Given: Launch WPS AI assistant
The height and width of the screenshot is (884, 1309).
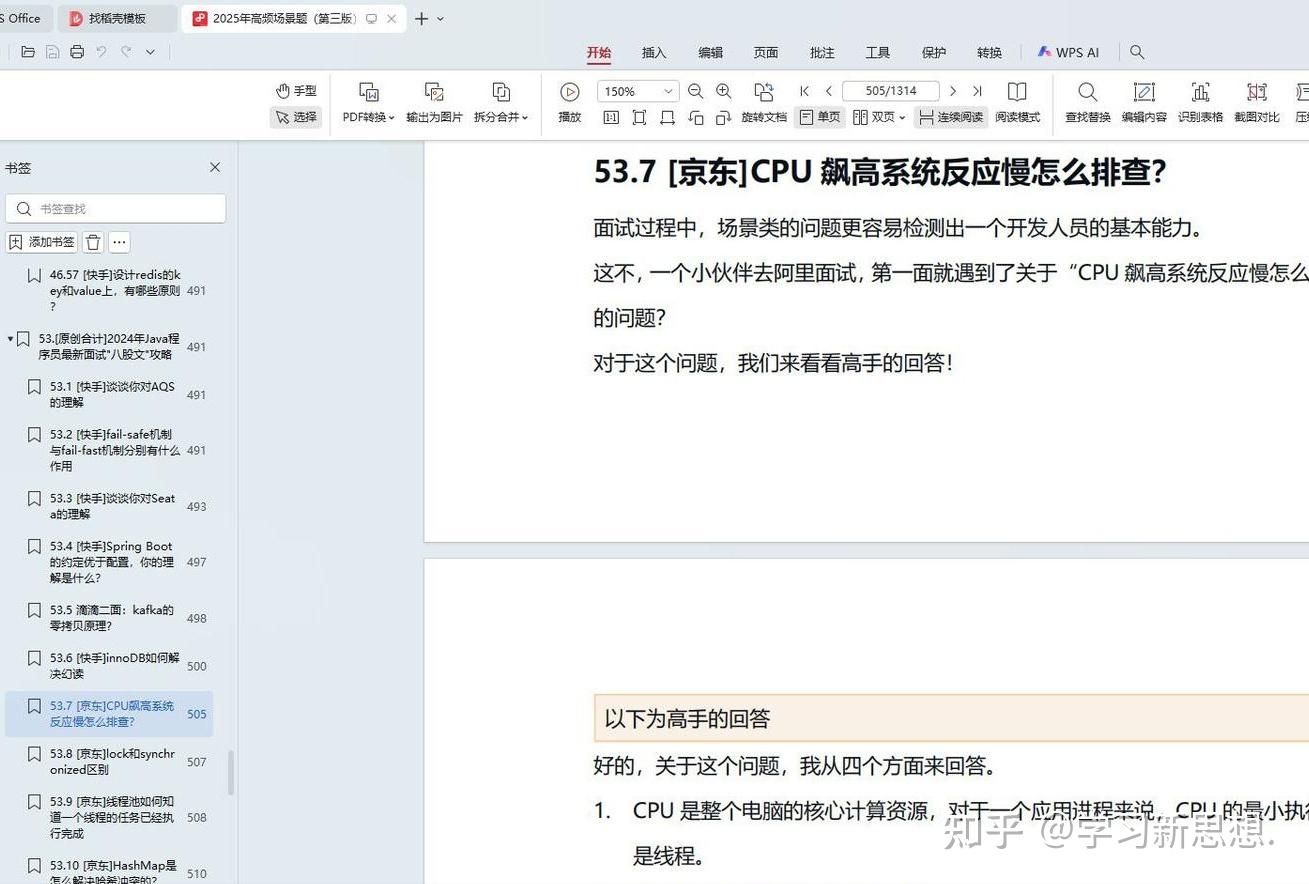Looking at the screenshot, I should (x=1068, y=53).
